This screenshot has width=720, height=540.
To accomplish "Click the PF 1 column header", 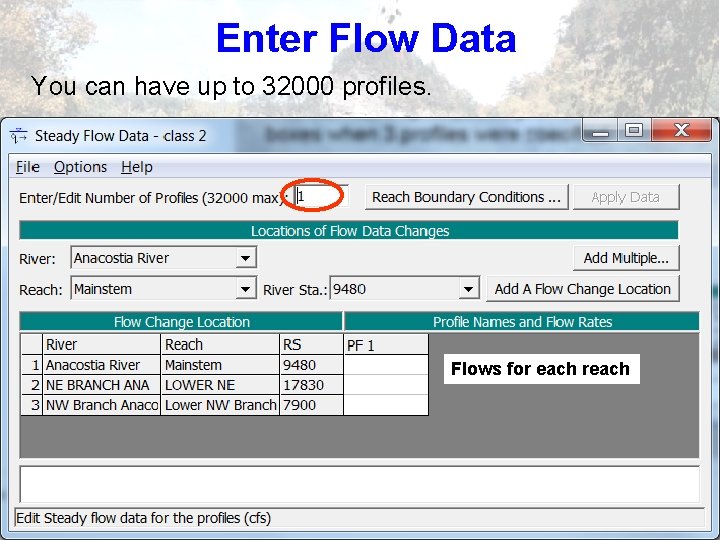I will [x=386, y=344].
